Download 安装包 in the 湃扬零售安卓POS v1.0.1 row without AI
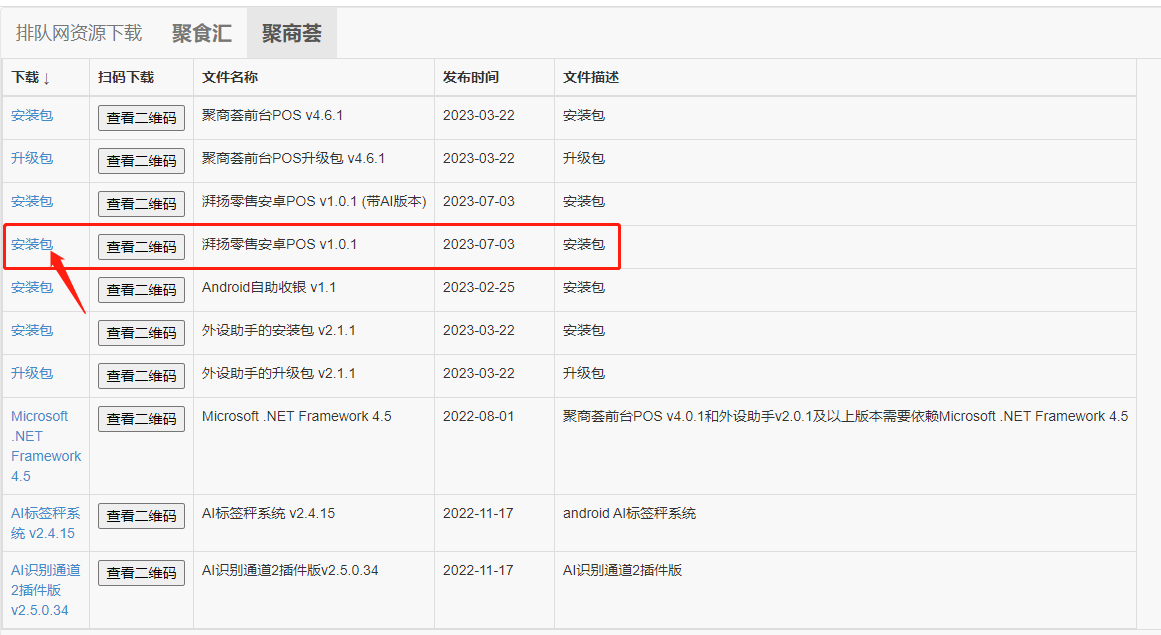1161x635 pixels. 32,244
